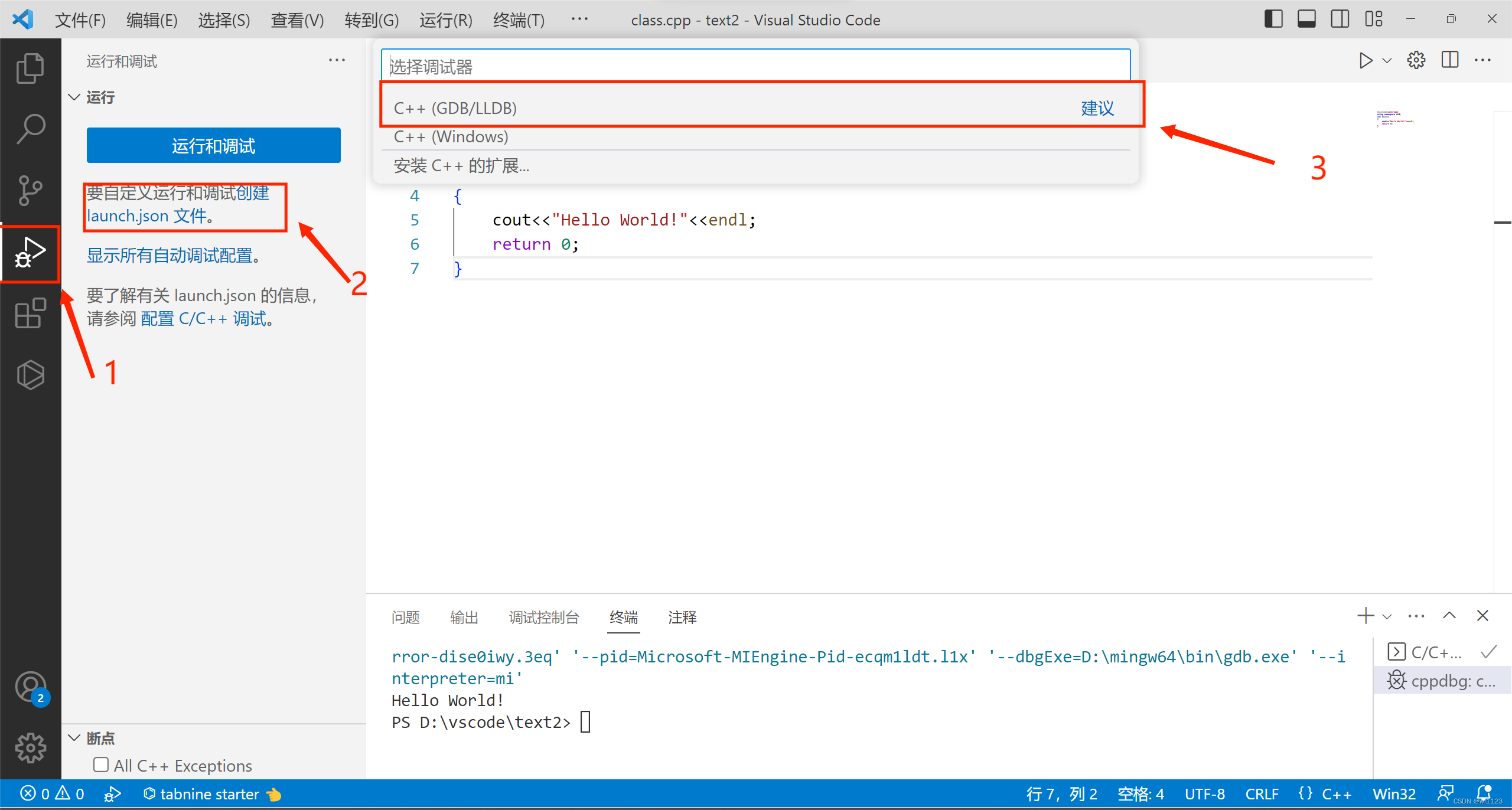
Task: Open the 终端(T) menu
Action: (519, 20)
